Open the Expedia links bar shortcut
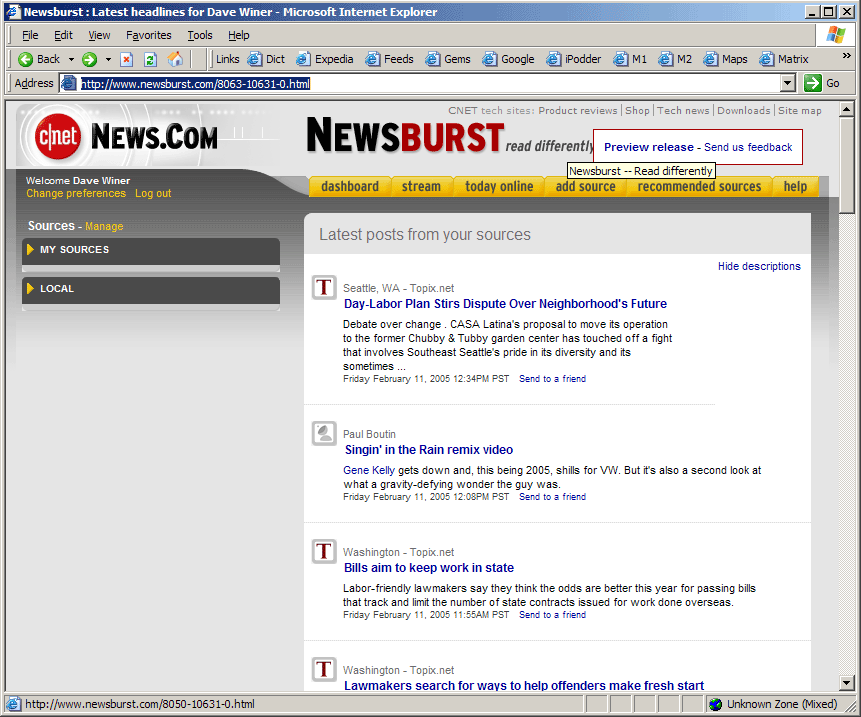The height and width of the screenshot is (717, 861). (x=325, y=59)
